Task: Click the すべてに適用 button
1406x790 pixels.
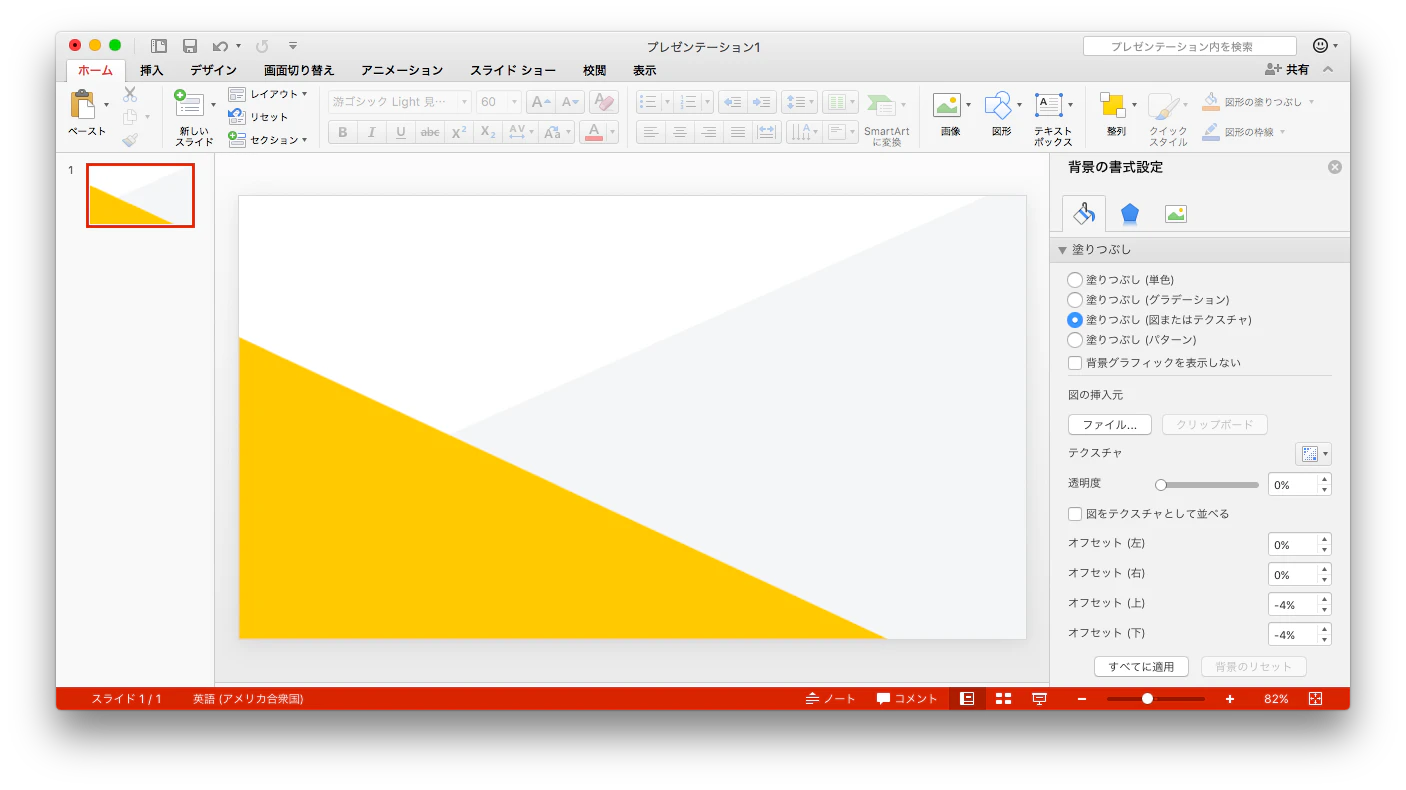Action: (x=1141, y=667)
